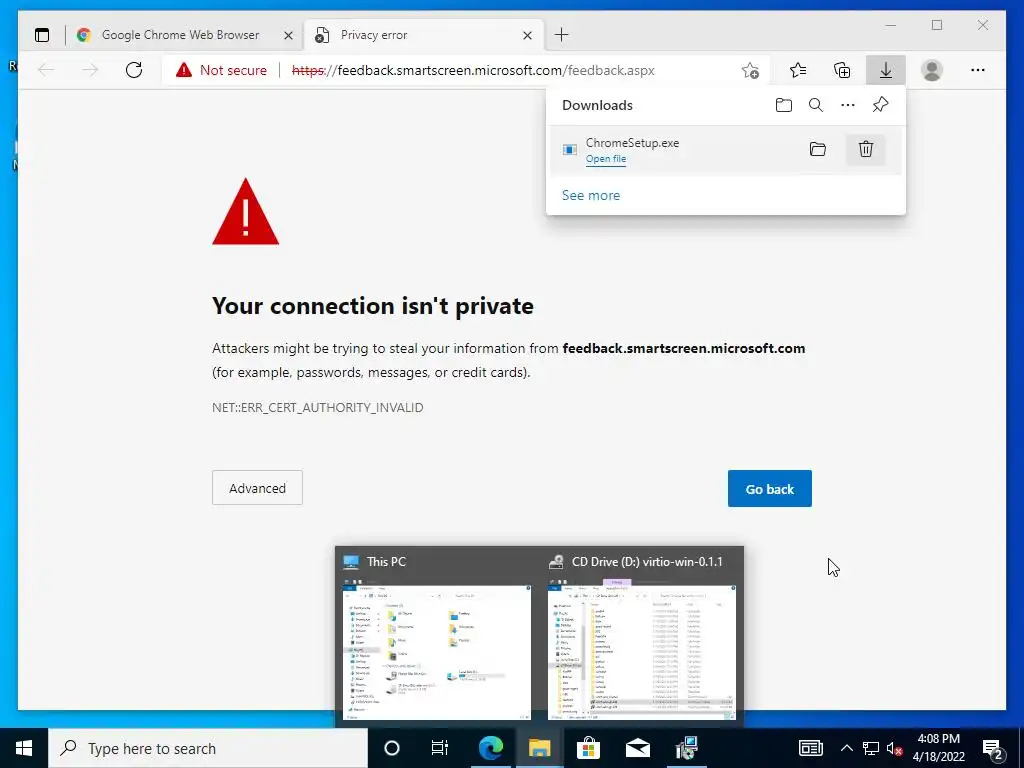The height and width of the screenshot is (768, 1024).
Task: Click the Advanced button
Action: pyautogui.click(x=257, y=488)
